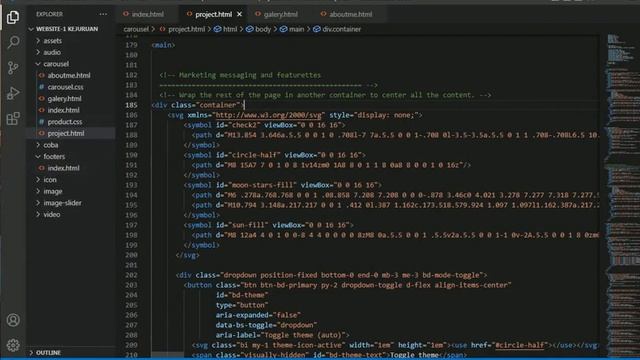Click body element icon in breadcrumb
This screenshot has height=360, width=640.
(249, 29)
